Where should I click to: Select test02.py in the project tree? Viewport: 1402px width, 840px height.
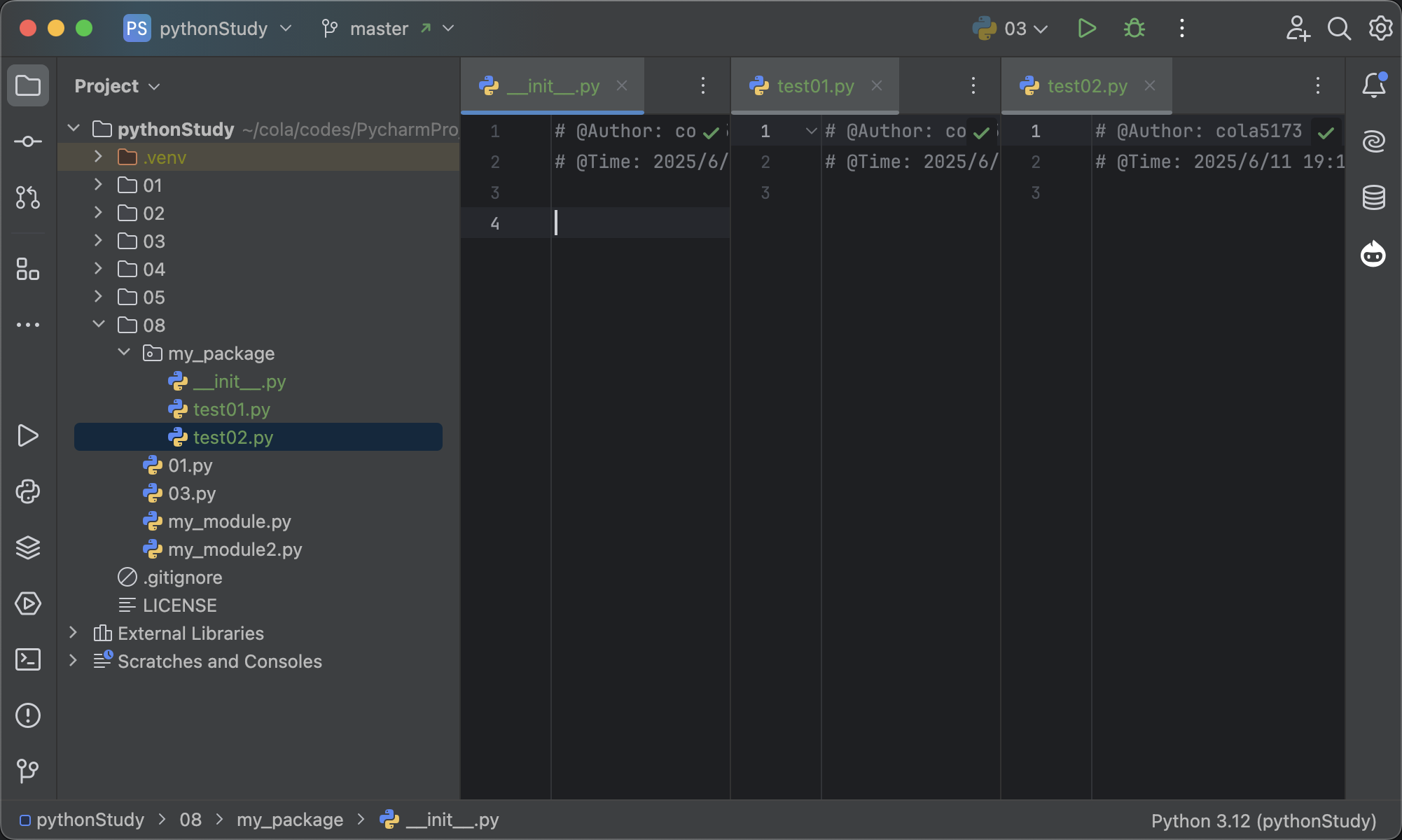[258, 437]
